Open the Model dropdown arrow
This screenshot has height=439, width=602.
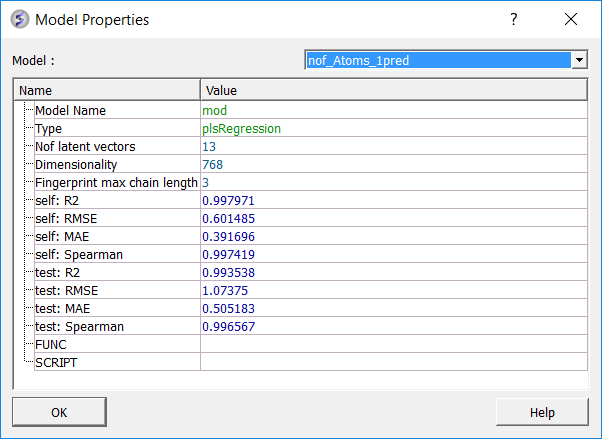click(x=579, y=60)
